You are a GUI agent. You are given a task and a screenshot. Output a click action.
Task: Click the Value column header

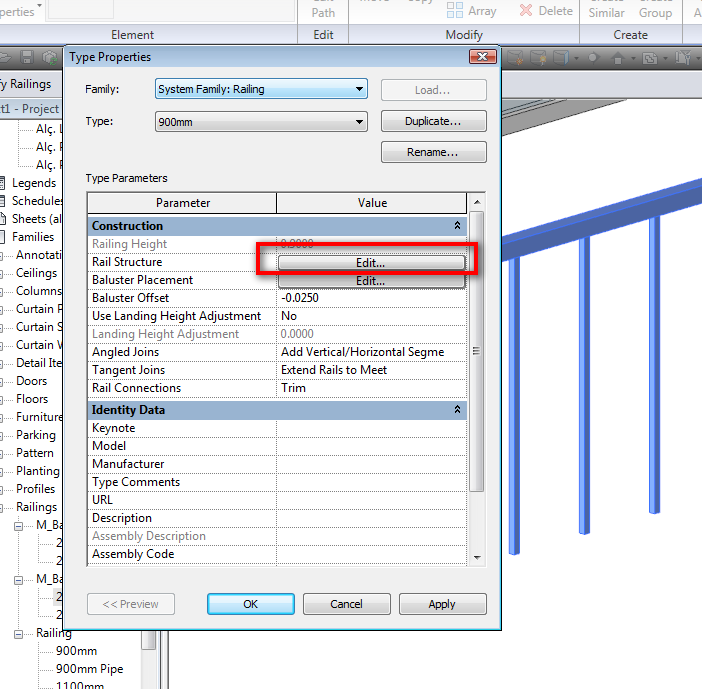pyautogui.click(x=372, y=203)
